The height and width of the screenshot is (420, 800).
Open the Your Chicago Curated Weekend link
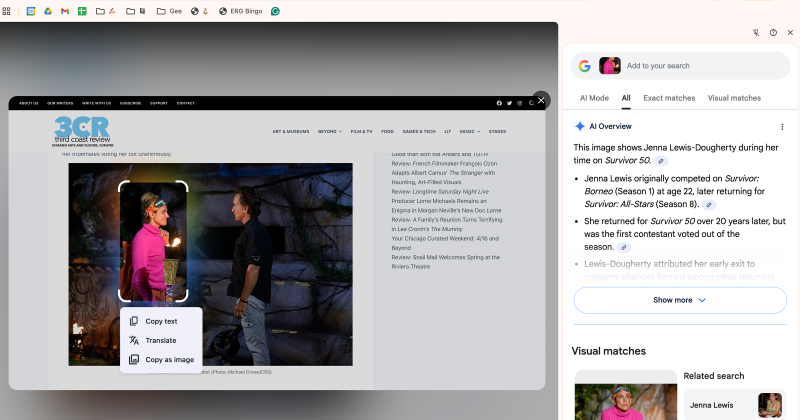coord(445,243)
